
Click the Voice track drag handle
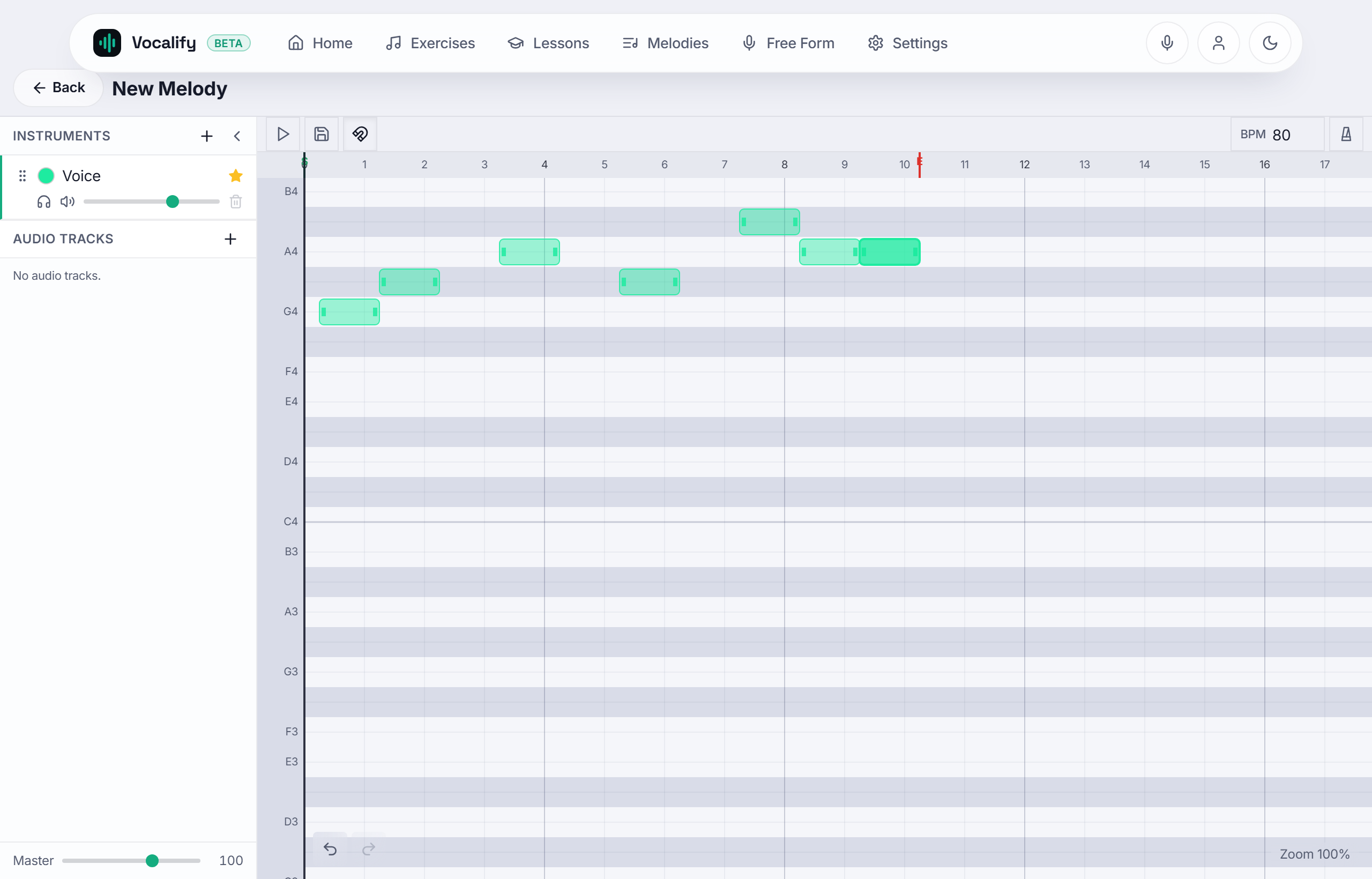click(23, 176)
